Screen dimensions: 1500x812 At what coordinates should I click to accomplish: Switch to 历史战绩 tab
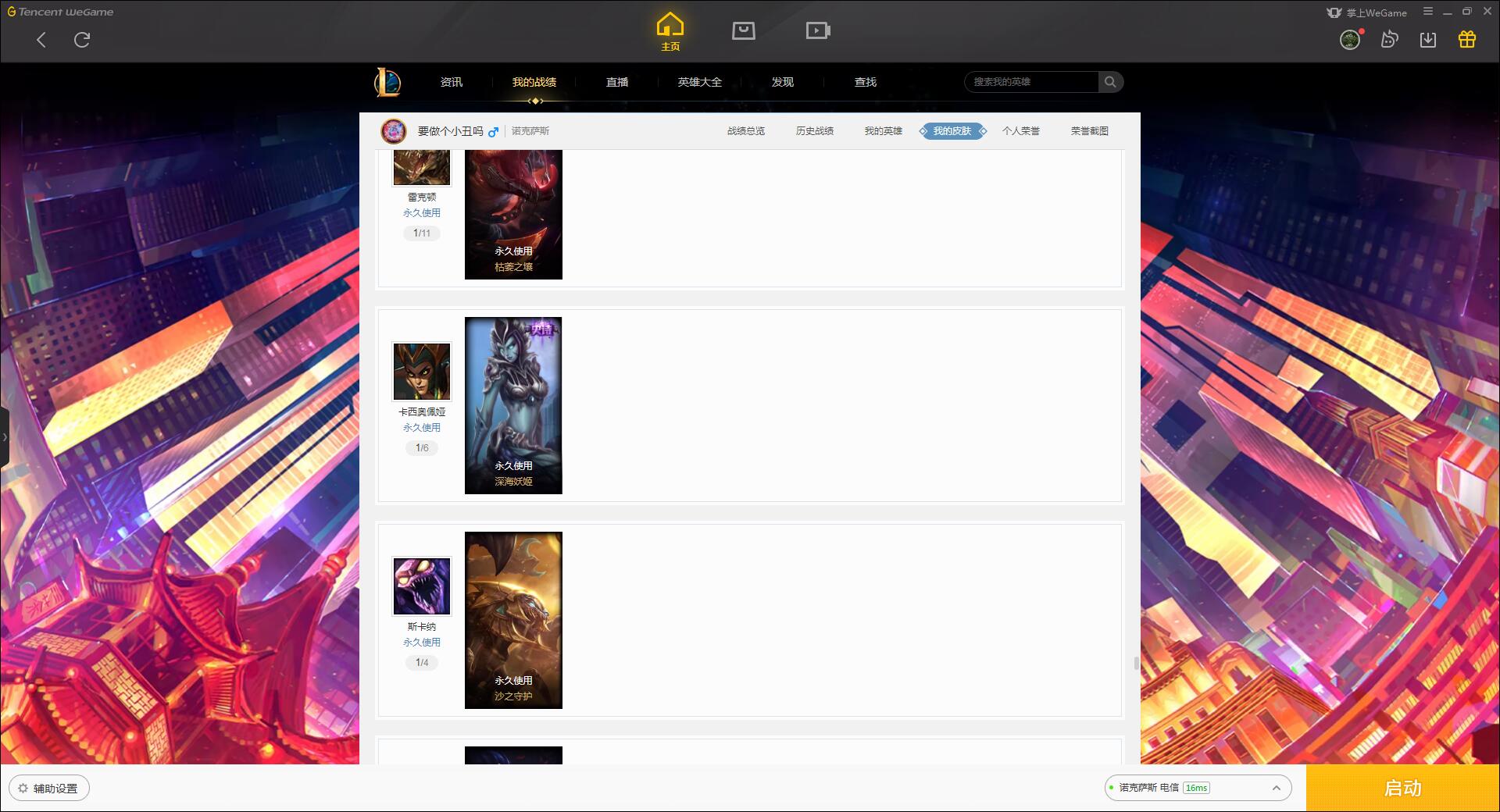815,131
